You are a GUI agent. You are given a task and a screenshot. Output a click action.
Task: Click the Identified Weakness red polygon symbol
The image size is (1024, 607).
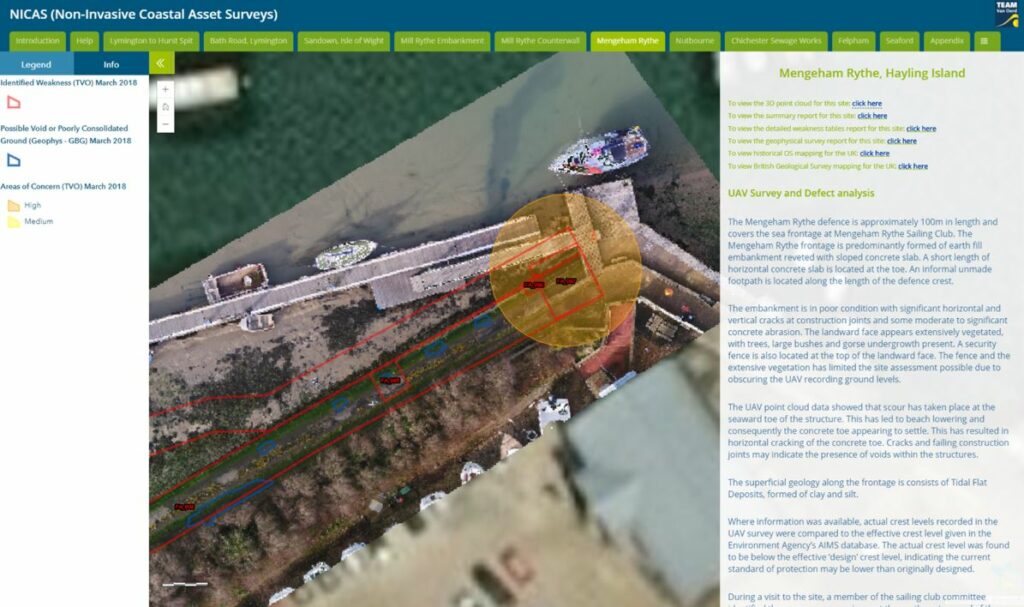(14, 103)
